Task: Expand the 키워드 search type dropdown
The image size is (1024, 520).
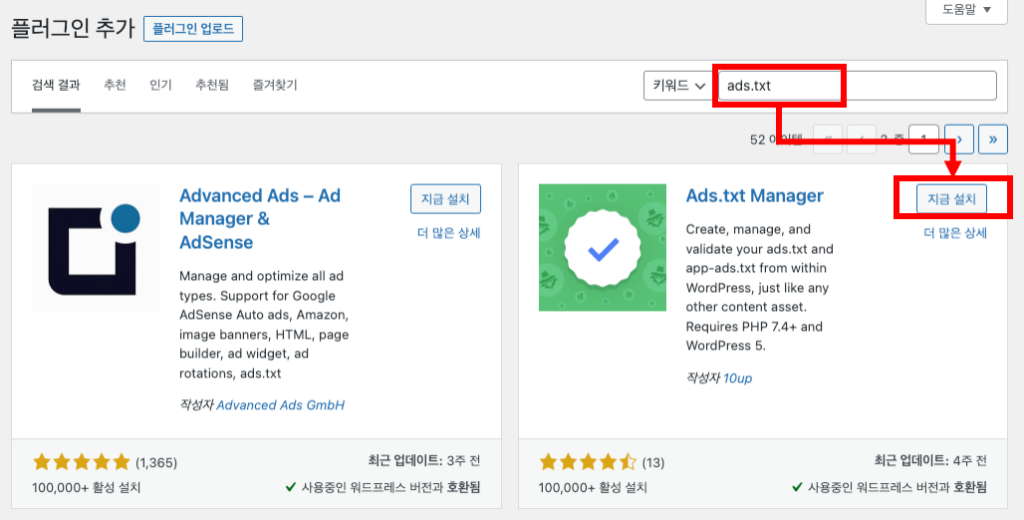Action: 679,86
